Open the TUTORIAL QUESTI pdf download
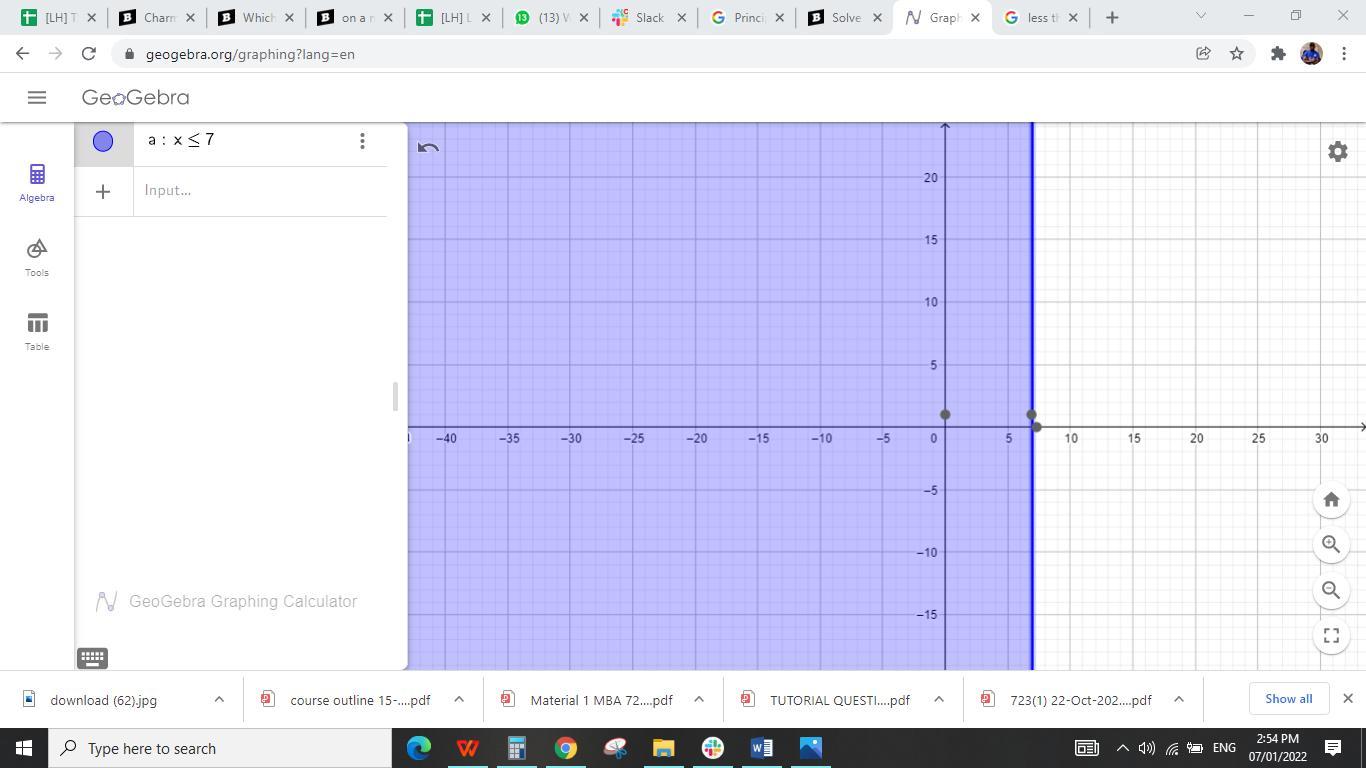This screenshot has height=768, width=1366. pyautogui.click(x=839, y=700)
